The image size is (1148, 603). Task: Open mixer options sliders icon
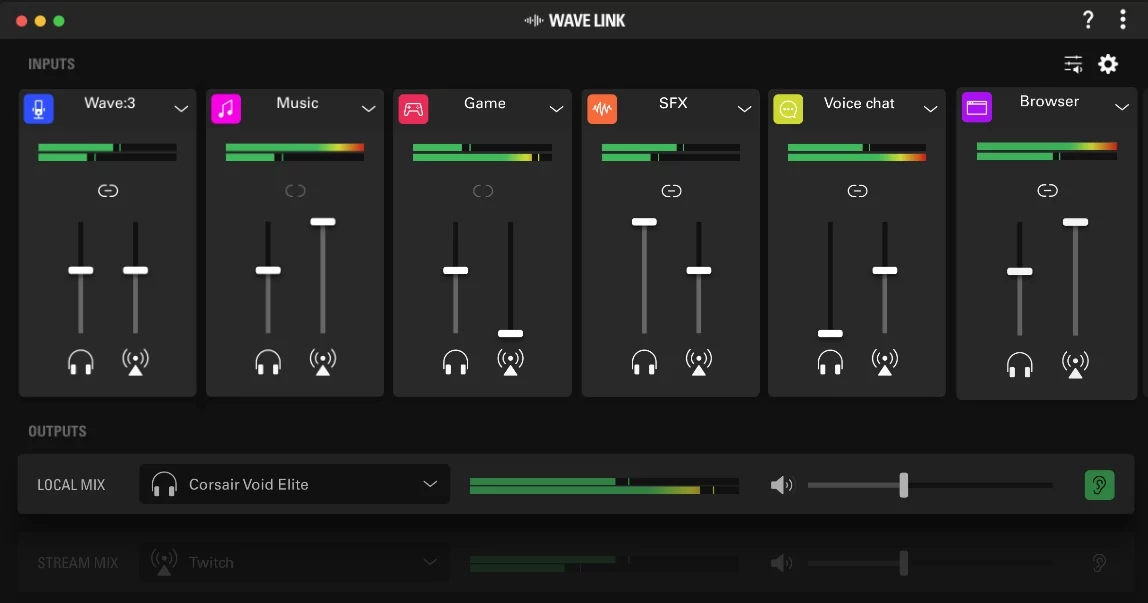pyautogui.click(x=1073, y=64)
